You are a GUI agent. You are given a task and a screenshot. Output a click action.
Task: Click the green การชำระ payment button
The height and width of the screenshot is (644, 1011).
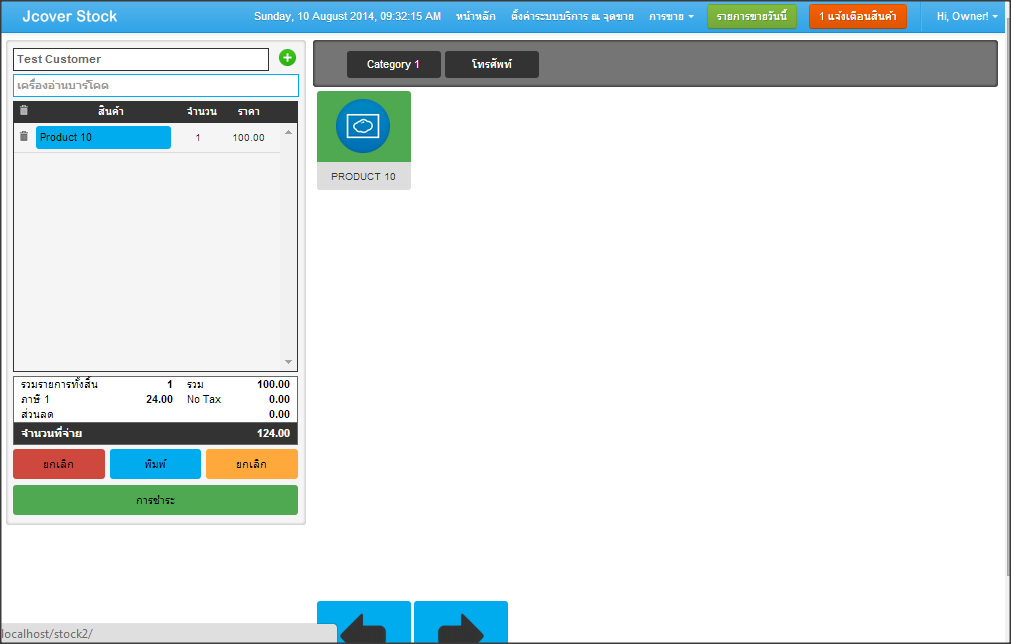(155, 500)
